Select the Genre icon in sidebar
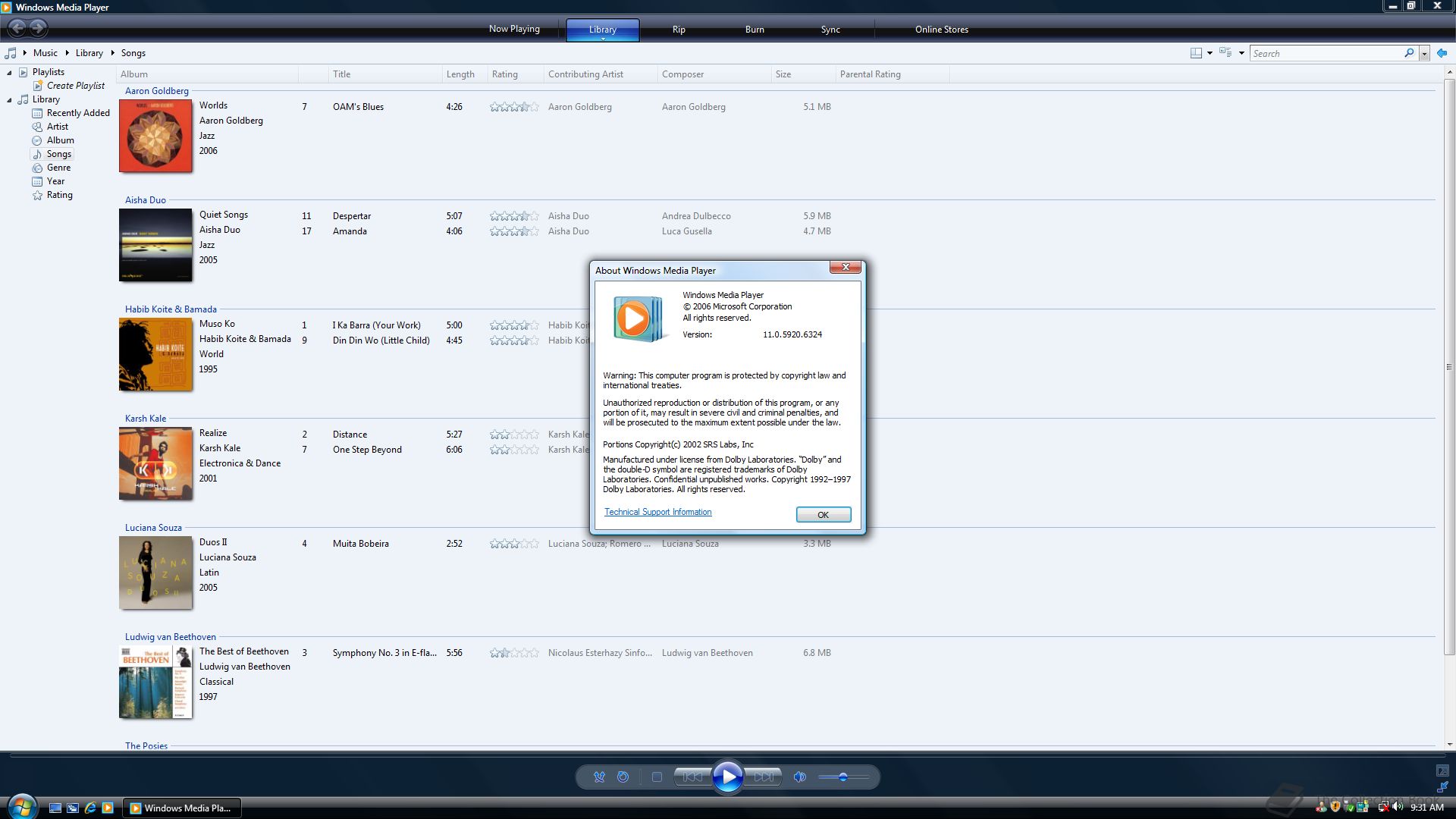Viewport: 1456px width, 819px height. coord(37,168)
